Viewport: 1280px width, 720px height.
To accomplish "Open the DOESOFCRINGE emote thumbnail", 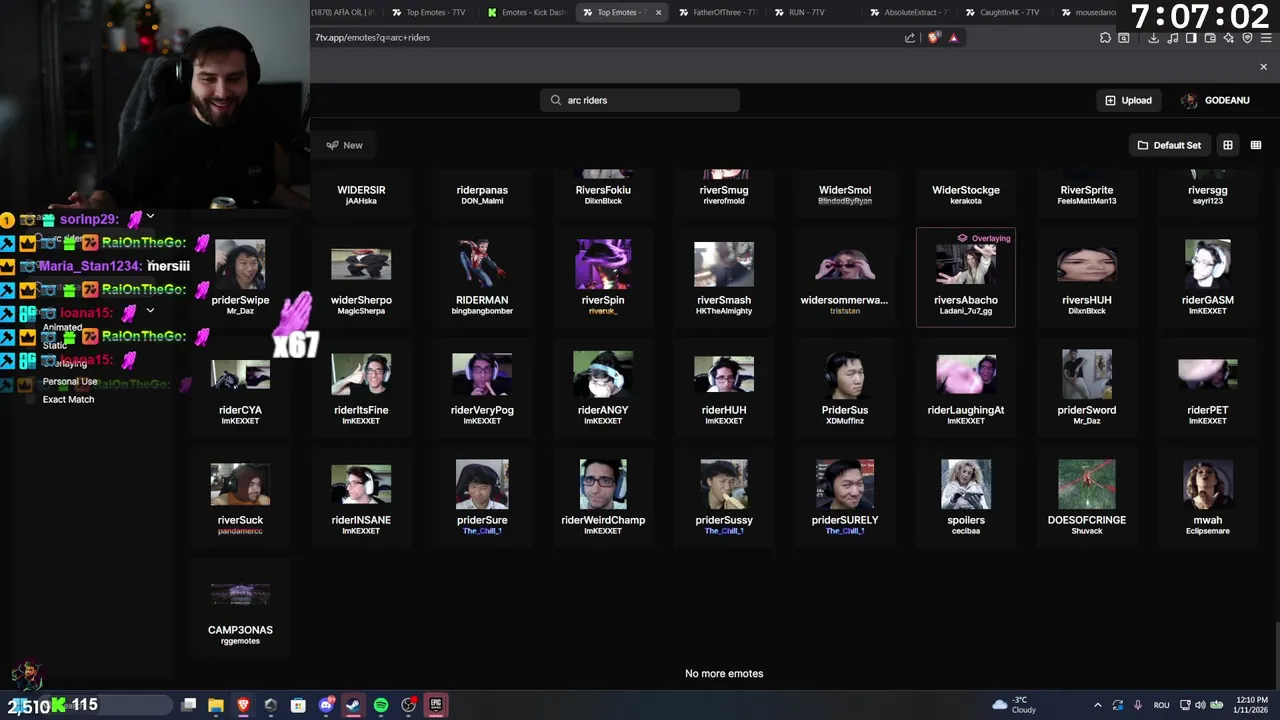I will tap(1087, 484).
